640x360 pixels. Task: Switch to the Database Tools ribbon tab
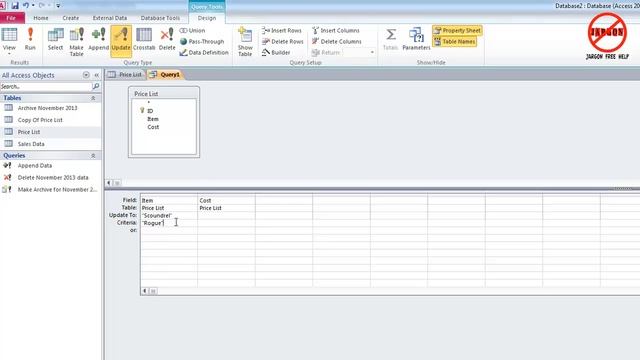click(x=160, y=18)
